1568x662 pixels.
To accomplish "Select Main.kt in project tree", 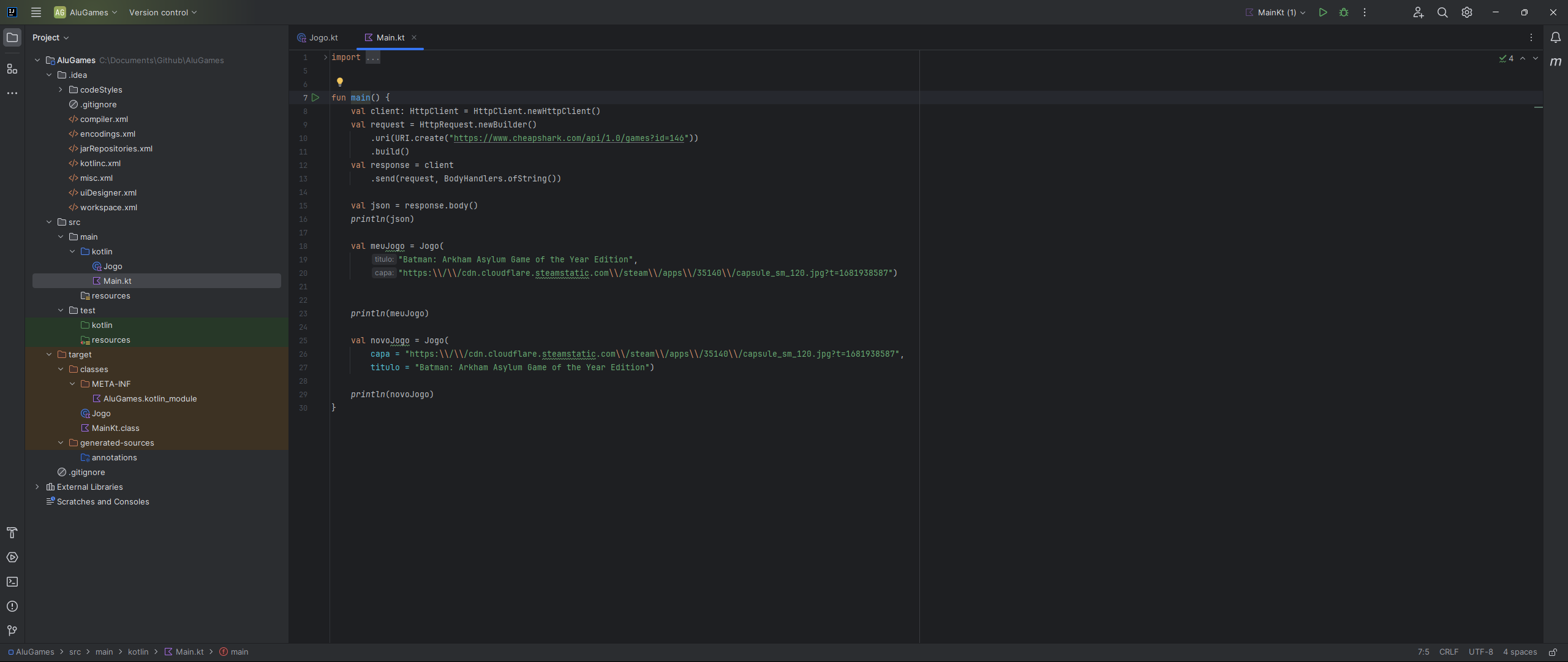I will tap(157, 281).
